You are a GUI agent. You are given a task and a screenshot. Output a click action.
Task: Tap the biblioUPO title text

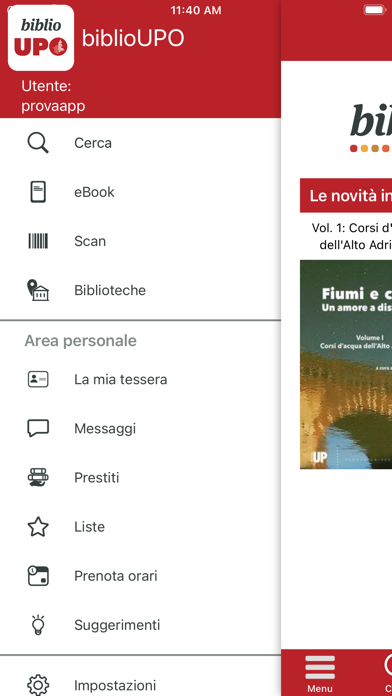(133, 39)
